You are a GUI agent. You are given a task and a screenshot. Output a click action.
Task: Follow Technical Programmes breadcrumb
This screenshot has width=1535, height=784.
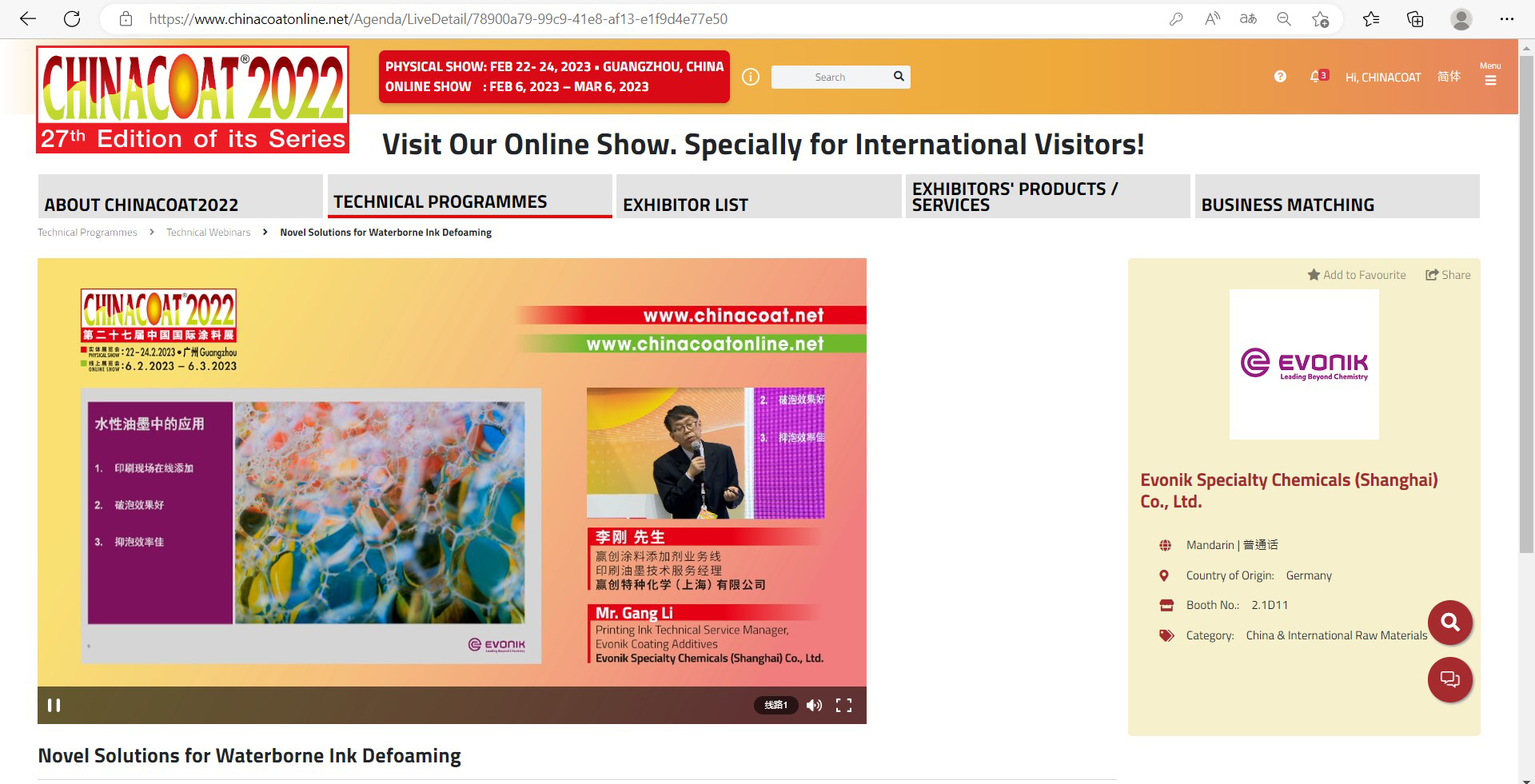click(87, 233)
